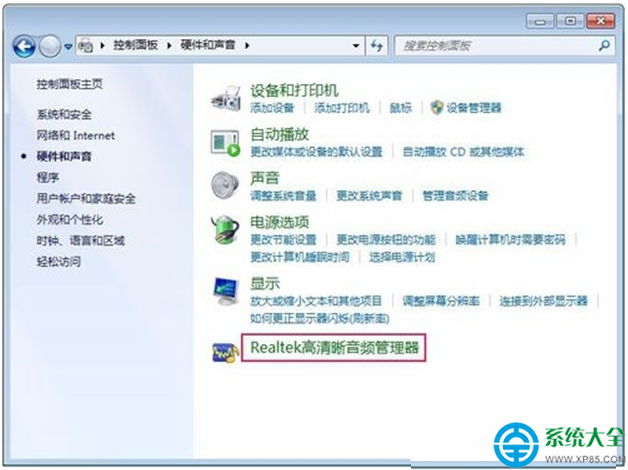This screenshot has width=628, height=470.
Task: Click the AutoPlay icon with green arrow
Action: 225,143
